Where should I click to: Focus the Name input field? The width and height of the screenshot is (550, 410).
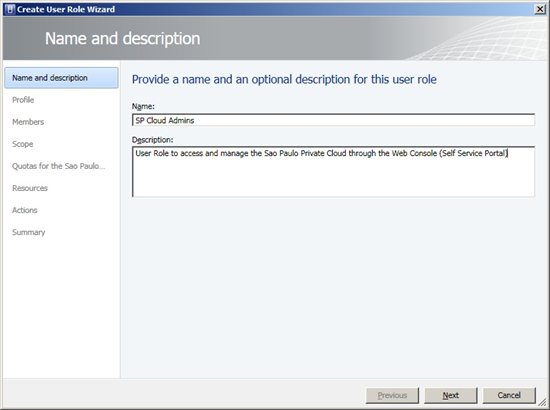point(334,120)
